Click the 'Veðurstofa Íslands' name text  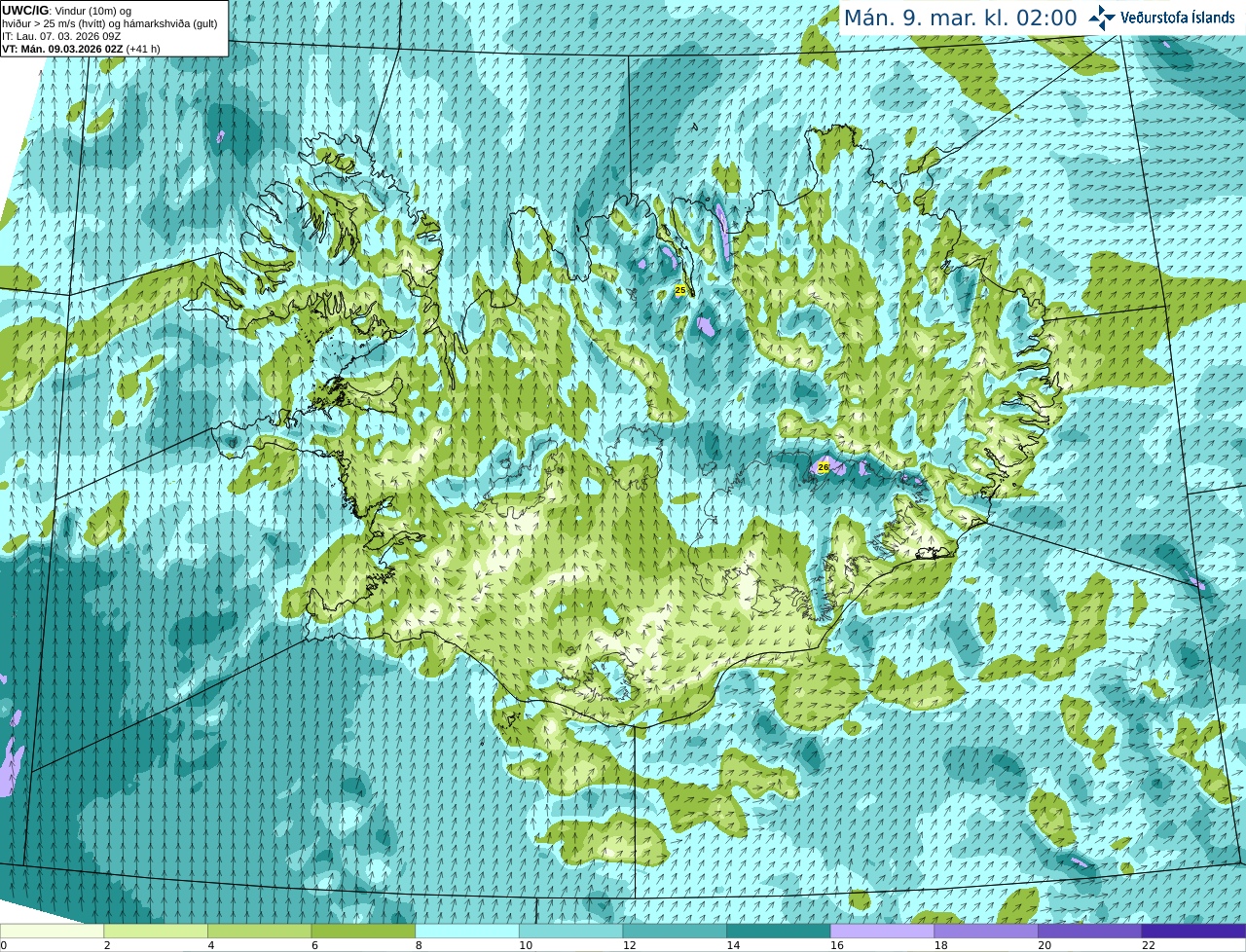tap(1178, 18)
